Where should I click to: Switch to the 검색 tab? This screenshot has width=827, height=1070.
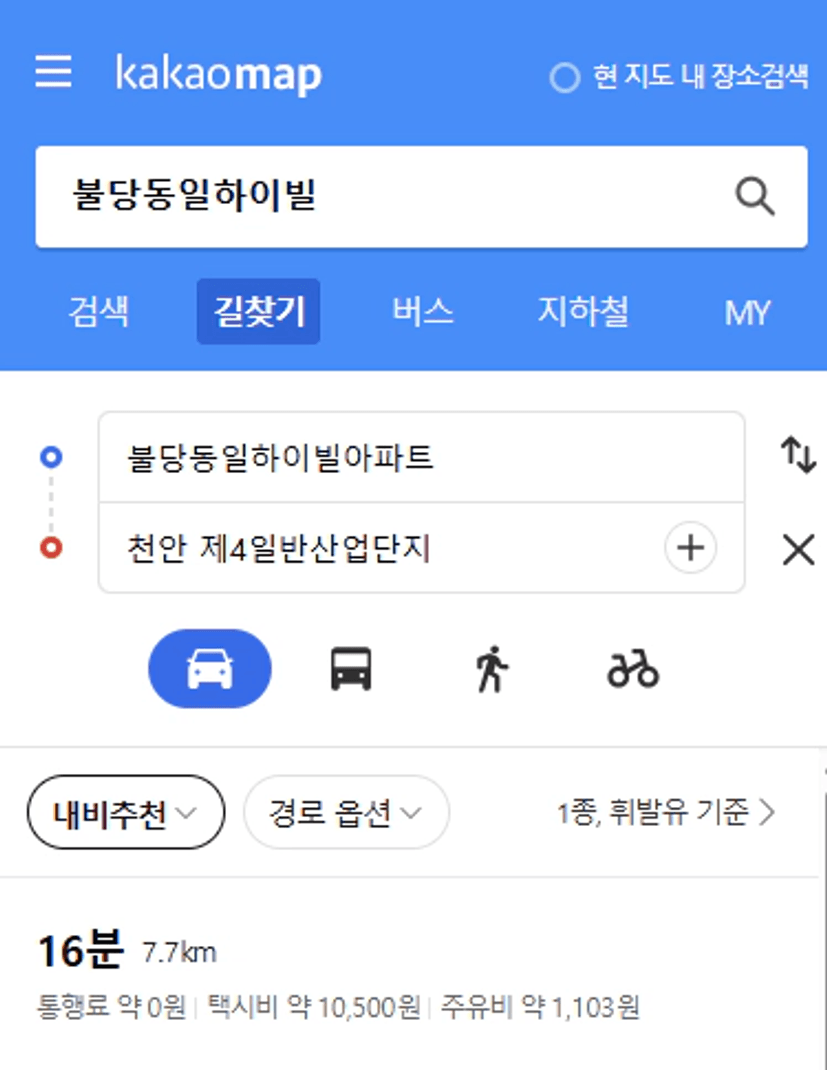99,312
